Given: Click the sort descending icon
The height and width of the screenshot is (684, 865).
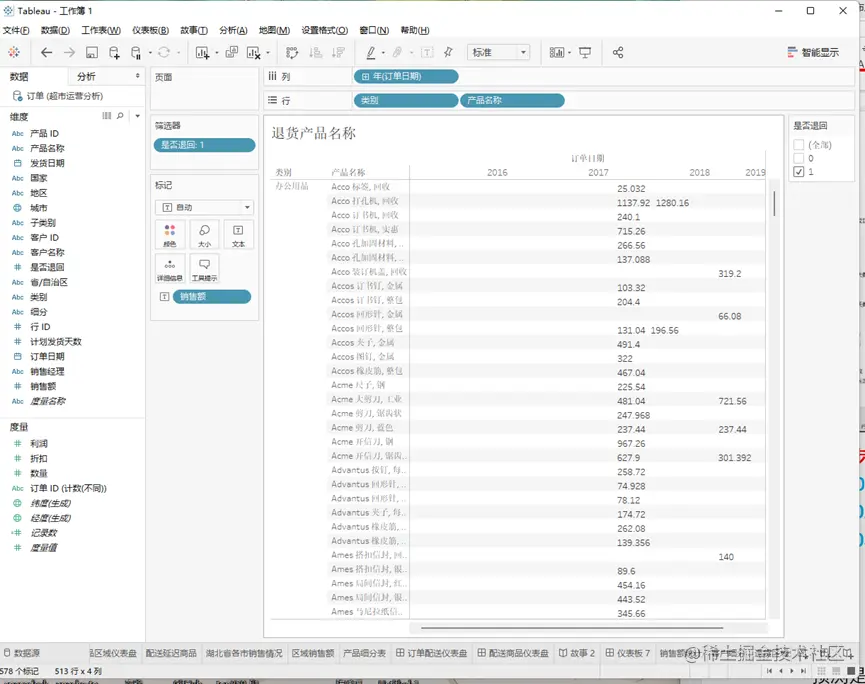Looking at the screenshot, I should 338,52.
